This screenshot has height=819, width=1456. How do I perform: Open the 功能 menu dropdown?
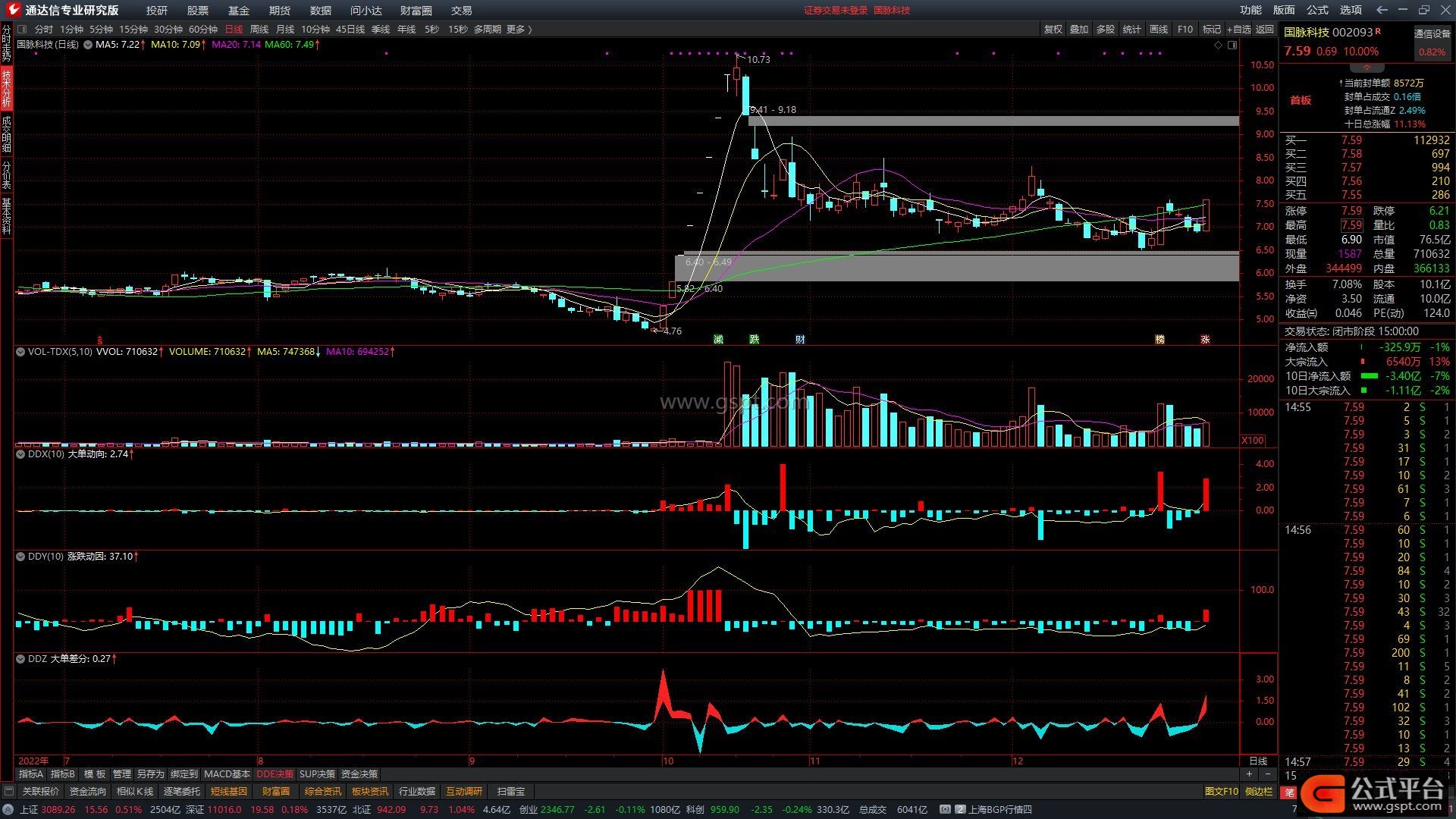coord(1250,10)
